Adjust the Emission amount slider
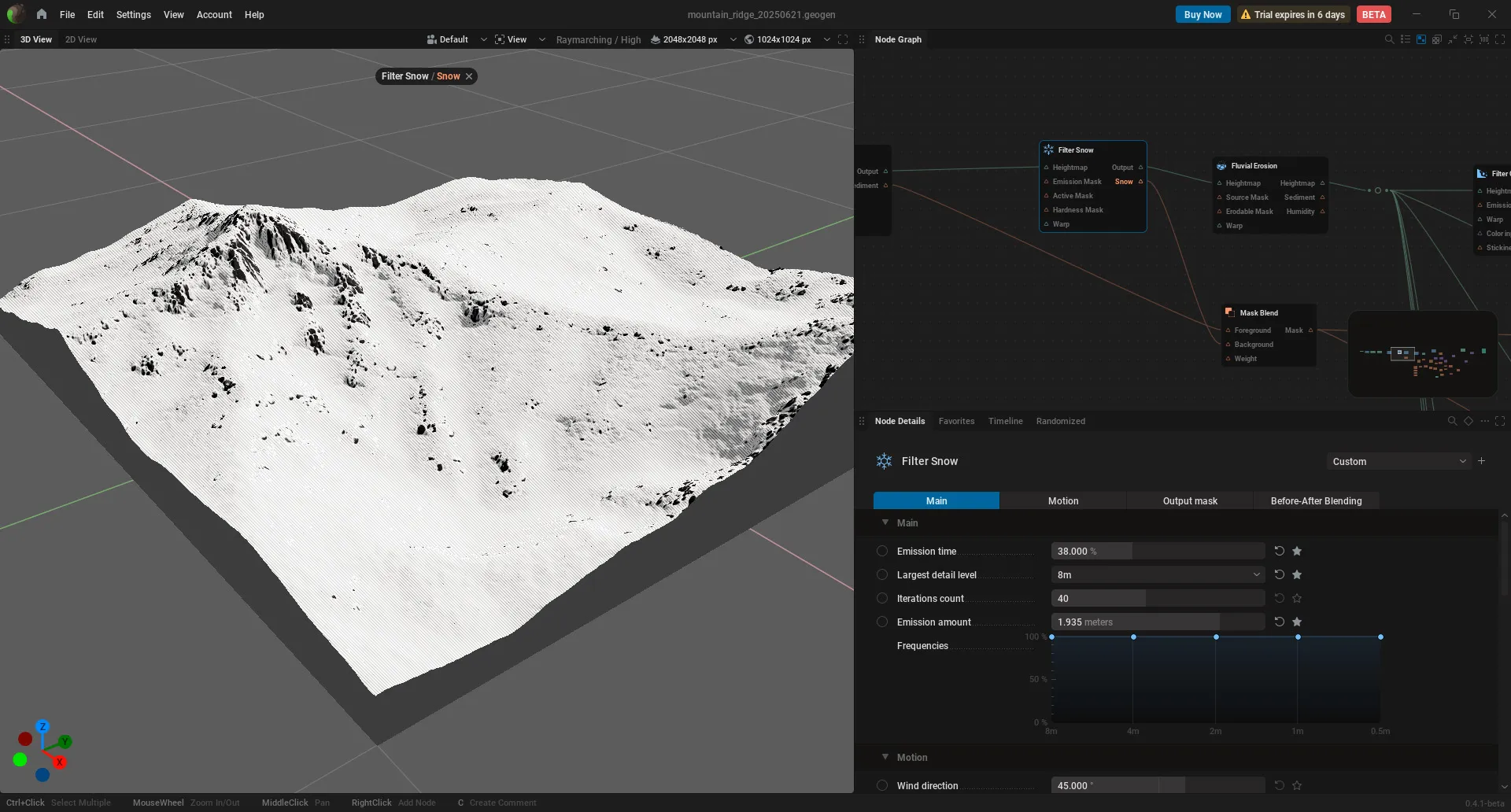Image resolution: width=1511 pixels, height=812 pixels. click(1158, 622)
